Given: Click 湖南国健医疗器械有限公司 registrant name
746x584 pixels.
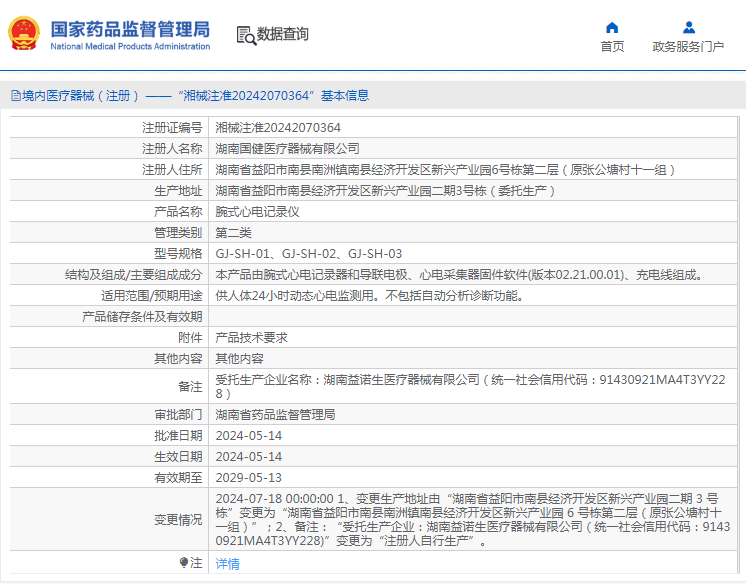Looking at the screenshot, I should click(287, 148).
